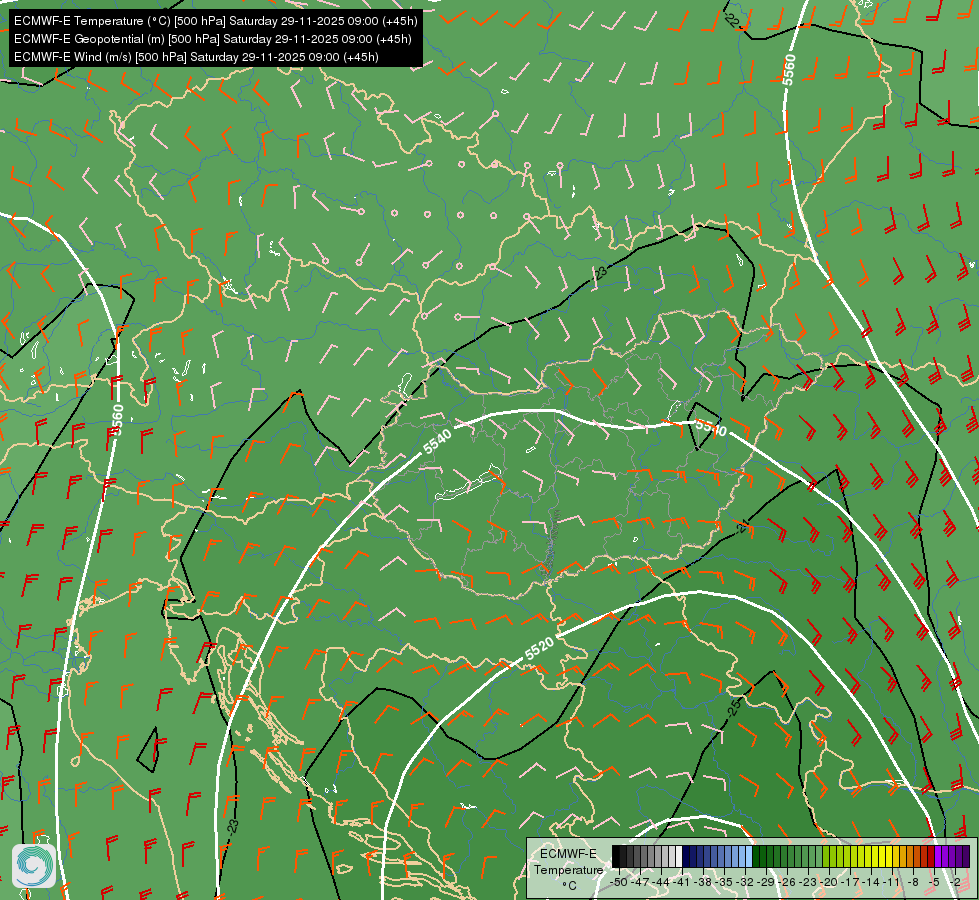Click the 5560 label on the northeastern contour
Image resolution: width=979 pixels, height=900 pixels.
tap(789, 70)
